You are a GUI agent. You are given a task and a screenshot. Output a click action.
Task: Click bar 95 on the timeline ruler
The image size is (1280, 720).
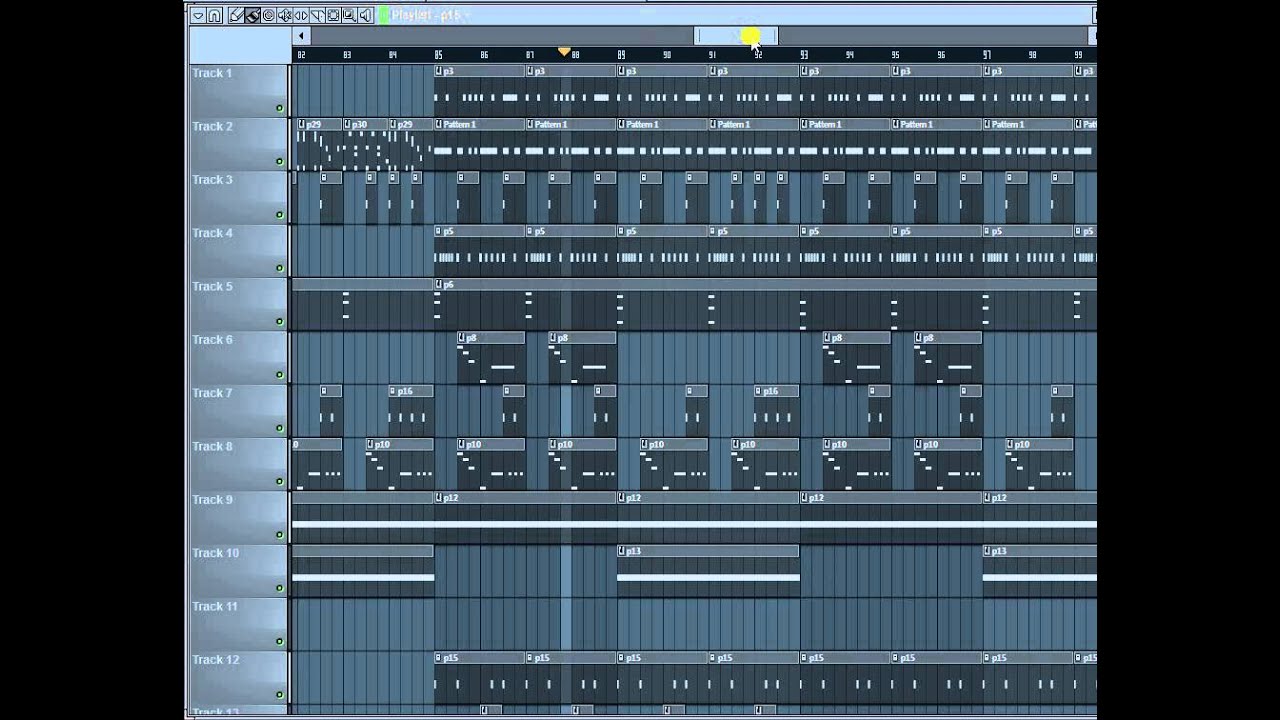pos(895,55)
